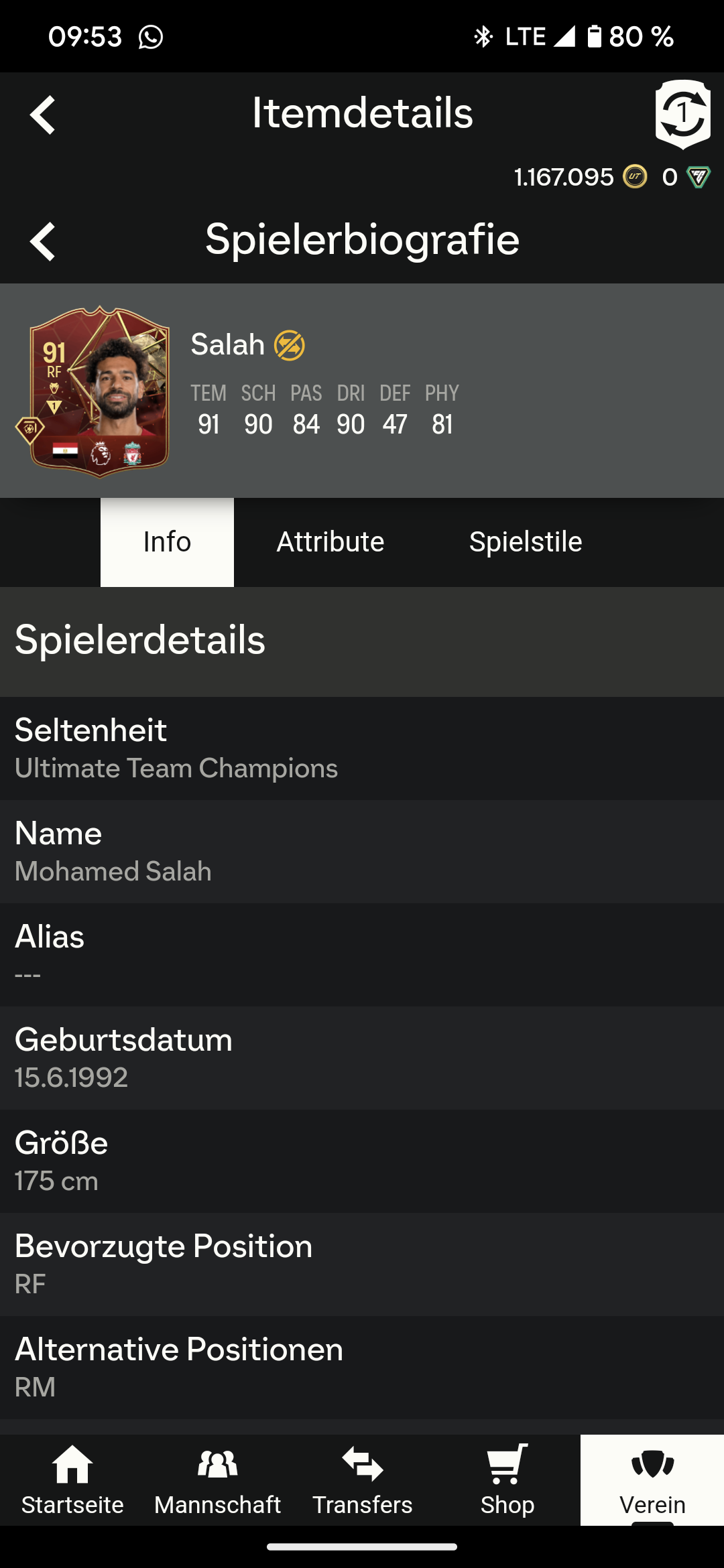Tap the chemistry style icon next to Salah
724x1568 pixels.
pyautogui.click(x=290, y=346)
